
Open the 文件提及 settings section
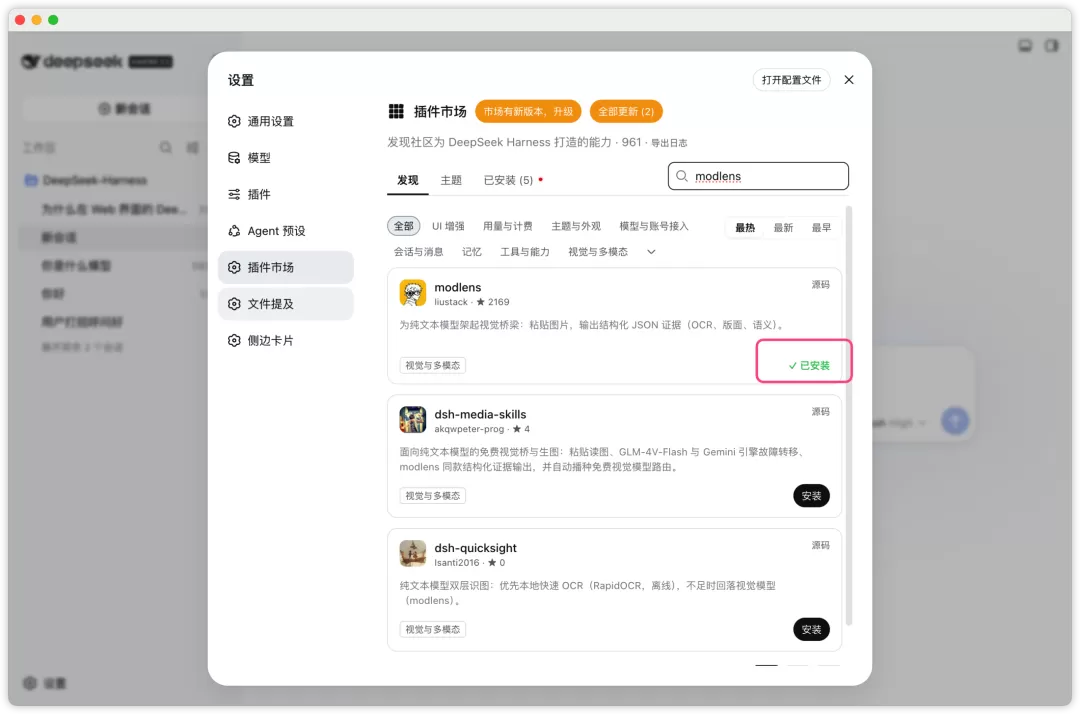click(286, 304)
